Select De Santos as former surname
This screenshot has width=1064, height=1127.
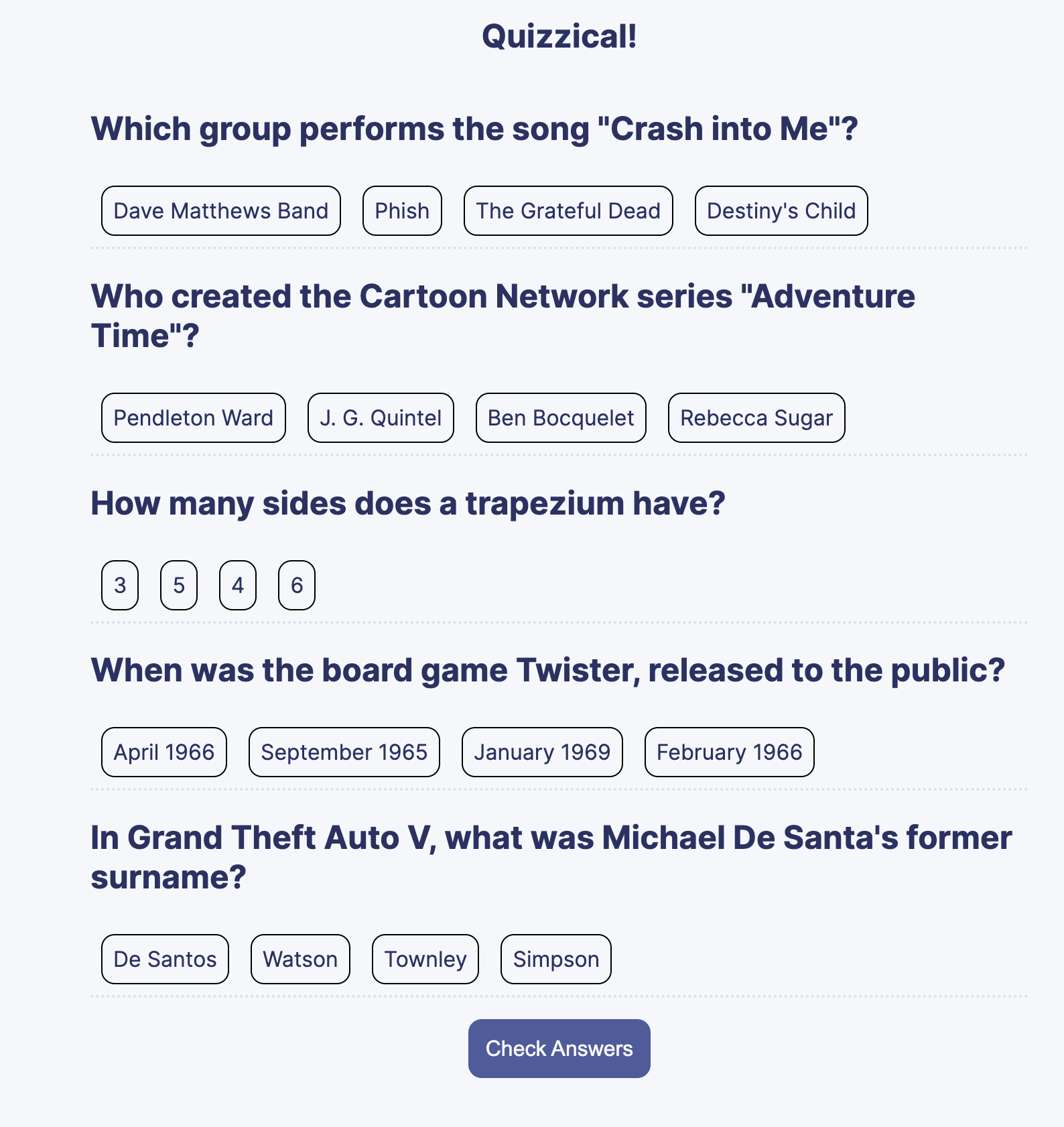[x=165, y=959]
